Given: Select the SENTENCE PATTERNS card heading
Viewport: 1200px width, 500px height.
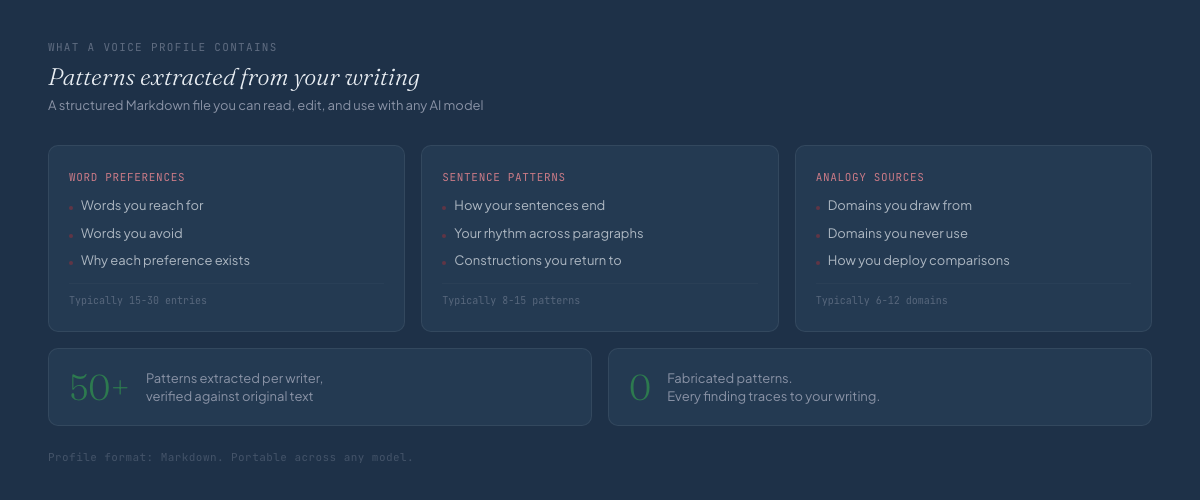Looking at the screenshot, I should 504,178.
